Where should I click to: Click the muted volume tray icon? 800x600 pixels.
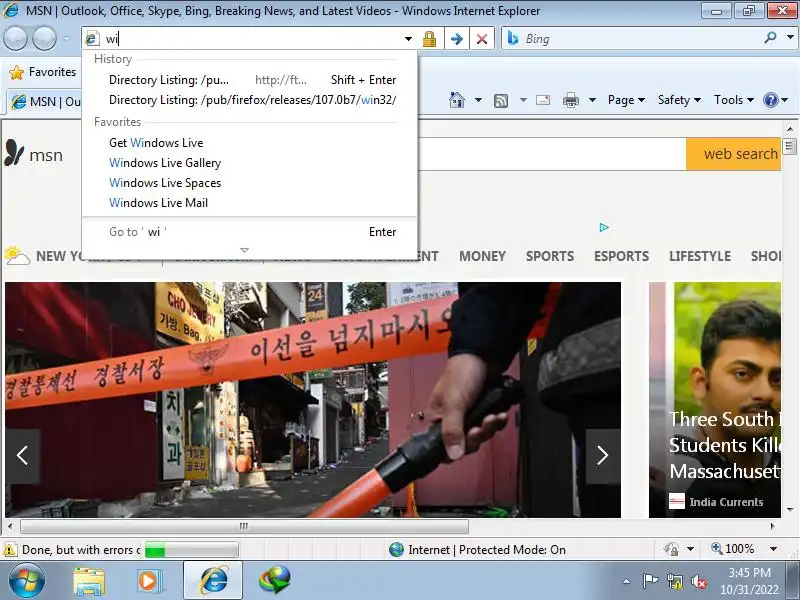(698, 581)
